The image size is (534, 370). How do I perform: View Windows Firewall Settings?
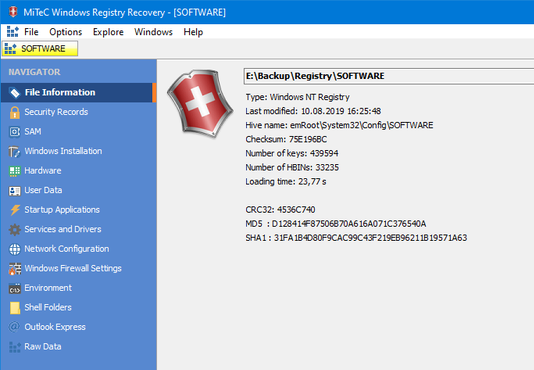click(78, 269)
